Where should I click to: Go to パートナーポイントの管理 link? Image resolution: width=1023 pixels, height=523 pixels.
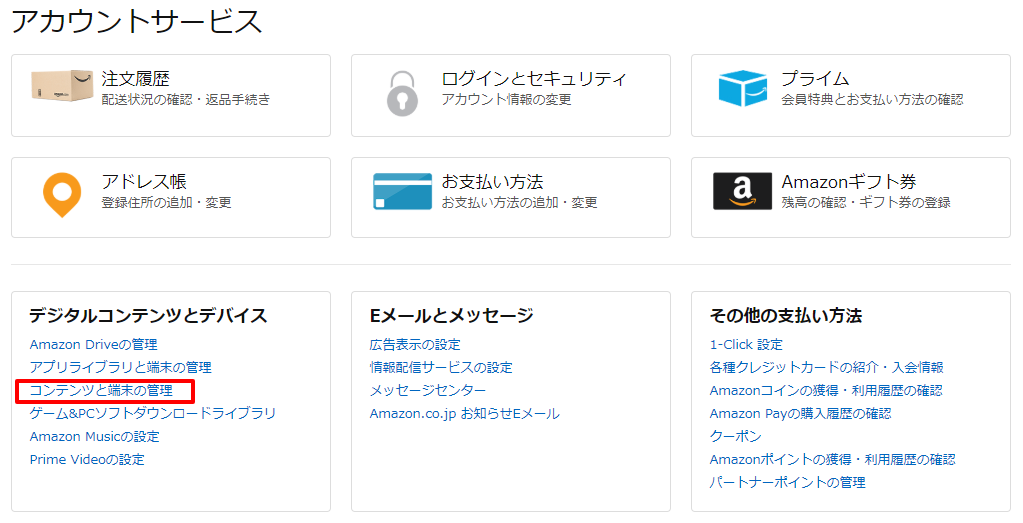coord(787,483)
